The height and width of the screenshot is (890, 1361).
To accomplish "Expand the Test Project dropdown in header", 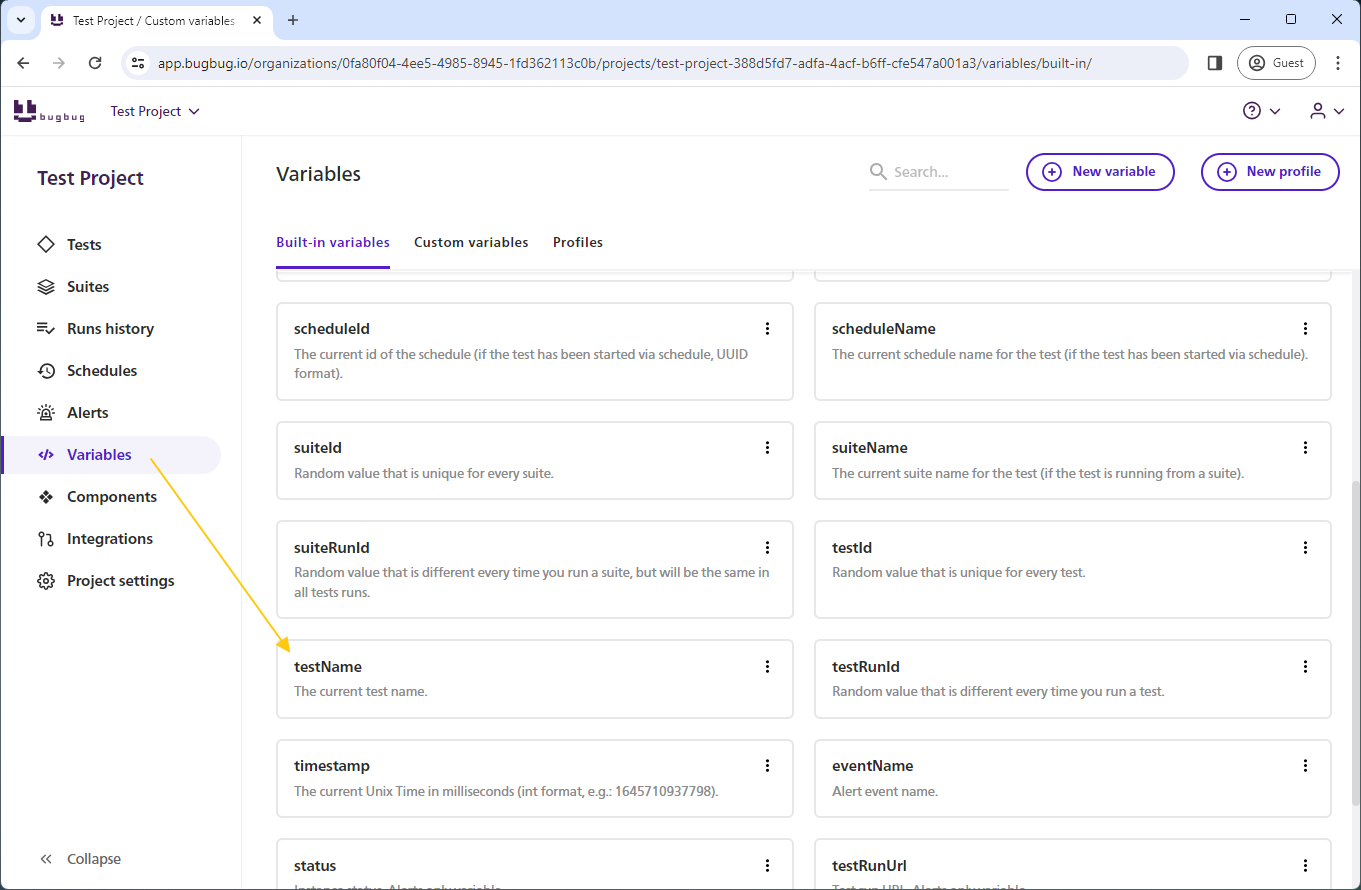I will pos(155,111).
